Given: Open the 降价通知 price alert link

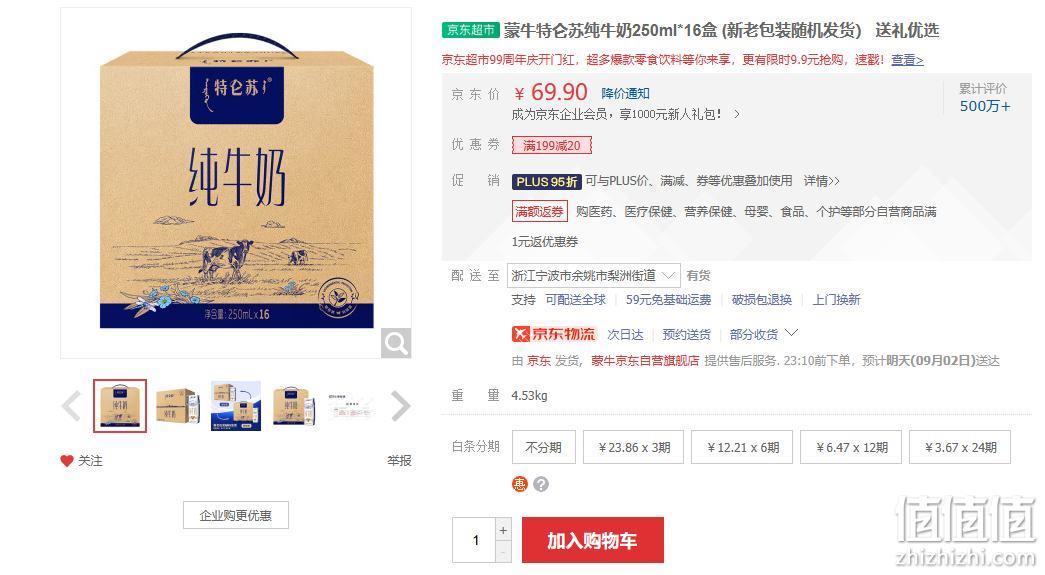Looking at the screenshot, I should [625, 93].
